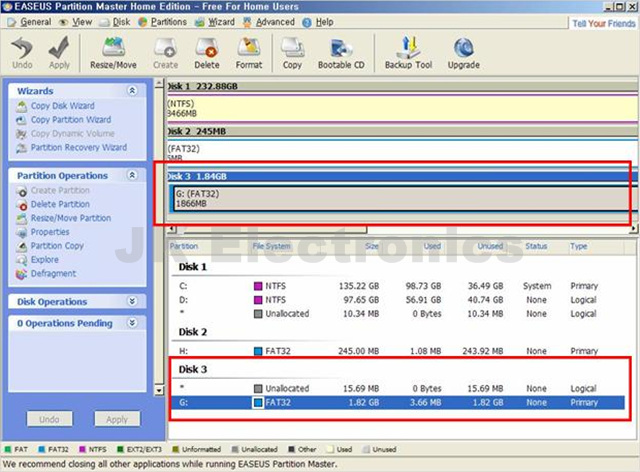Open the View menu

tap(76, 22)
